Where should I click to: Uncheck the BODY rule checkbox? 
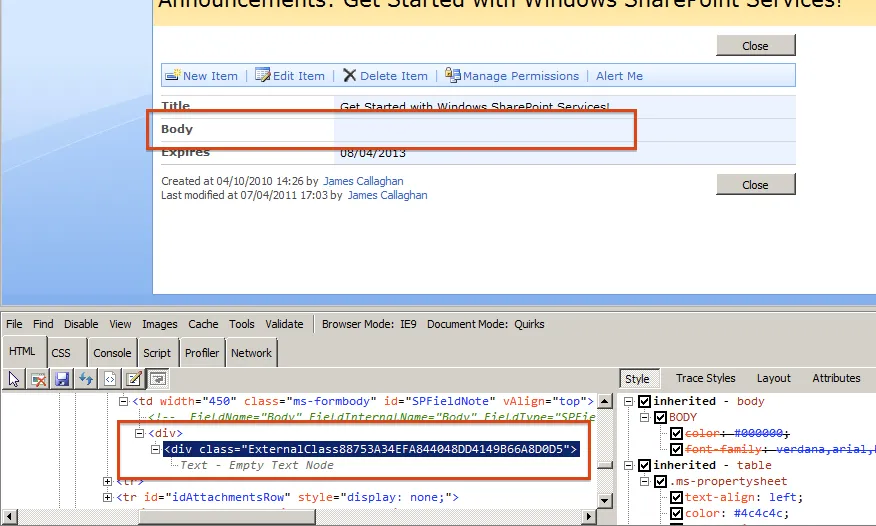[x=660, y=418]
